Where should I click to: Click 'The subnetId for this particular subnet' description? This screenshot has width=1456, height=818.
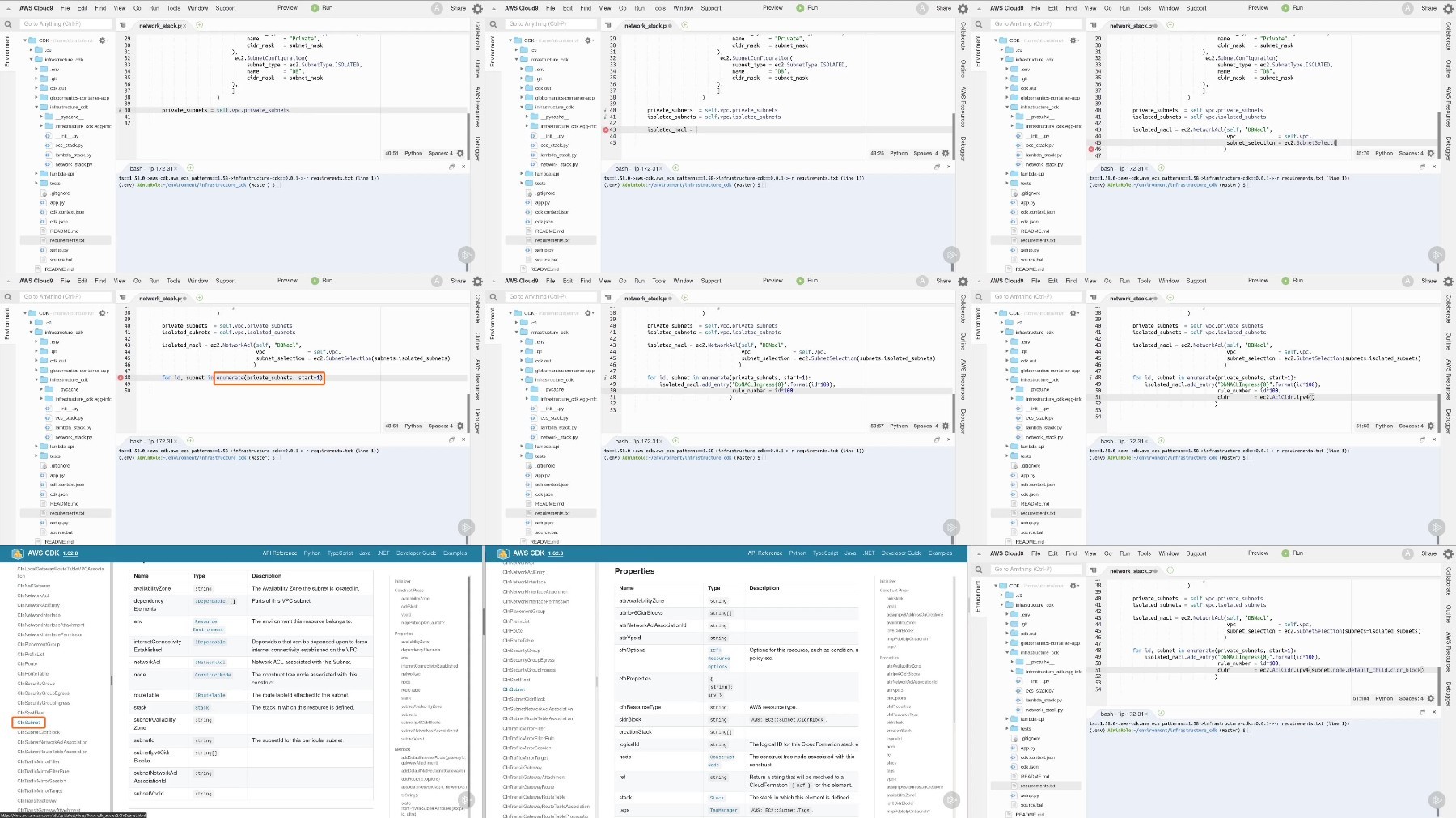pyautogui.click(x=297, y=740)
